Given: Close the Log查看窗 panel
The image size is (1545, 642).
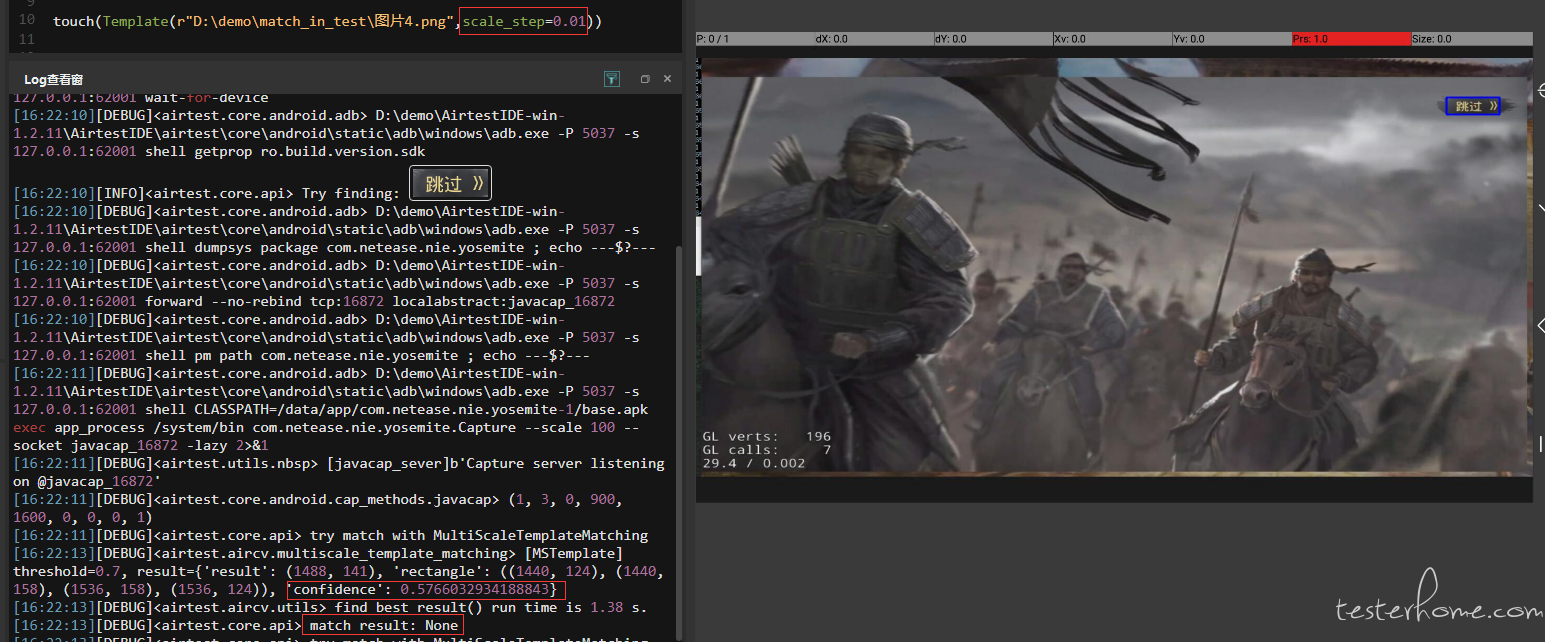Looking at the screenshot, I should tap(667, 79).
